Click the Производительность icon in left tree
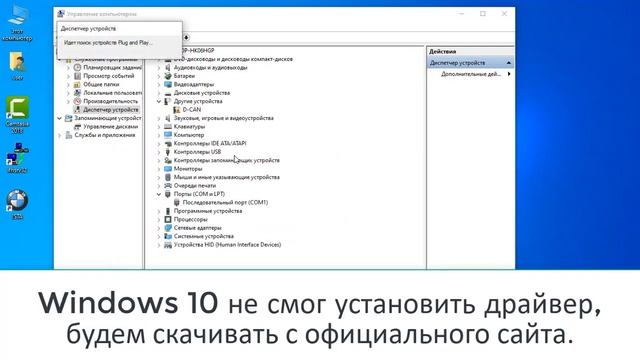The image size is (640, 360). (77, 101)
